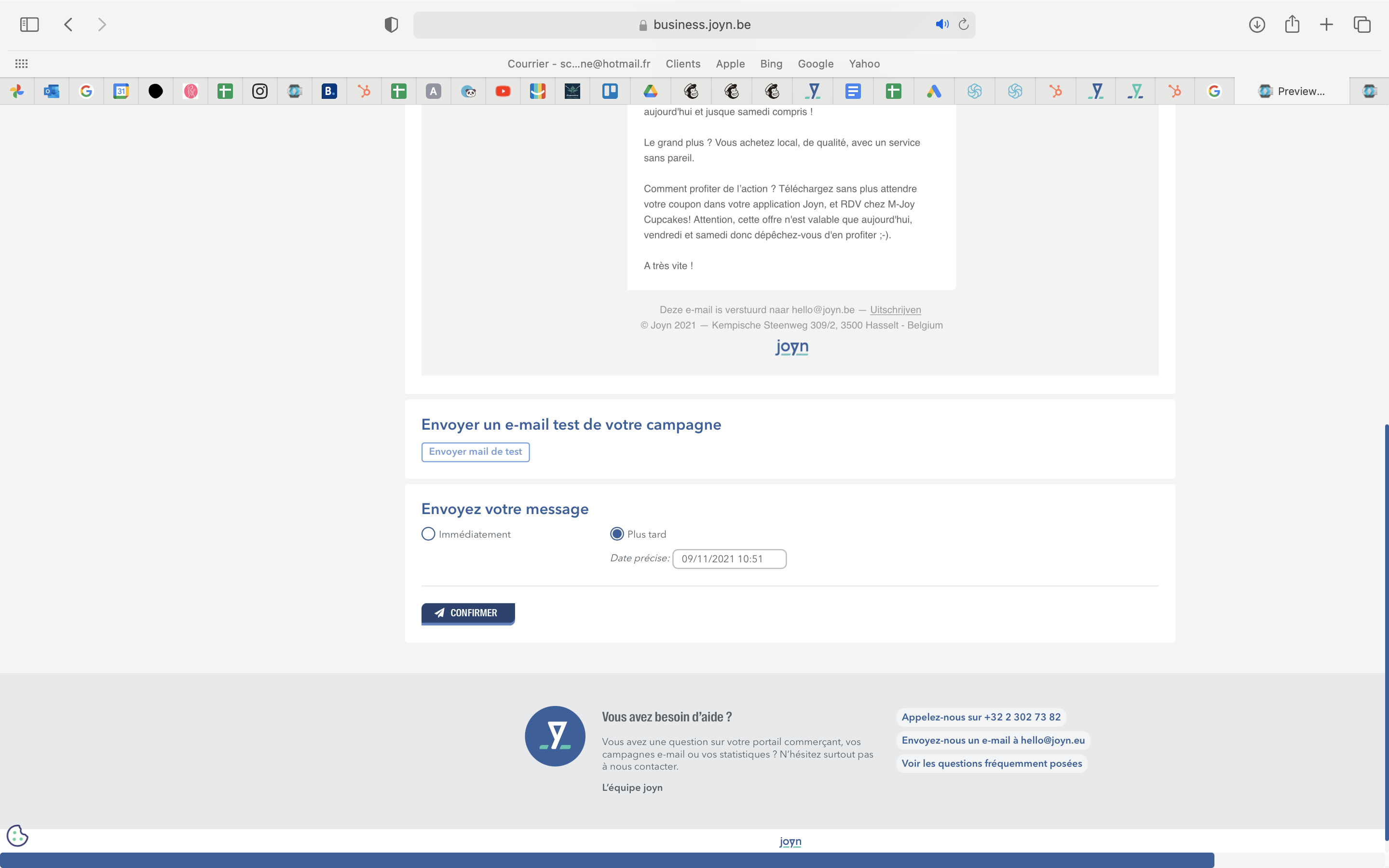Switch to the Google Calendar tab
This screenshot has width=1389, height=868.
pos(121,91)
